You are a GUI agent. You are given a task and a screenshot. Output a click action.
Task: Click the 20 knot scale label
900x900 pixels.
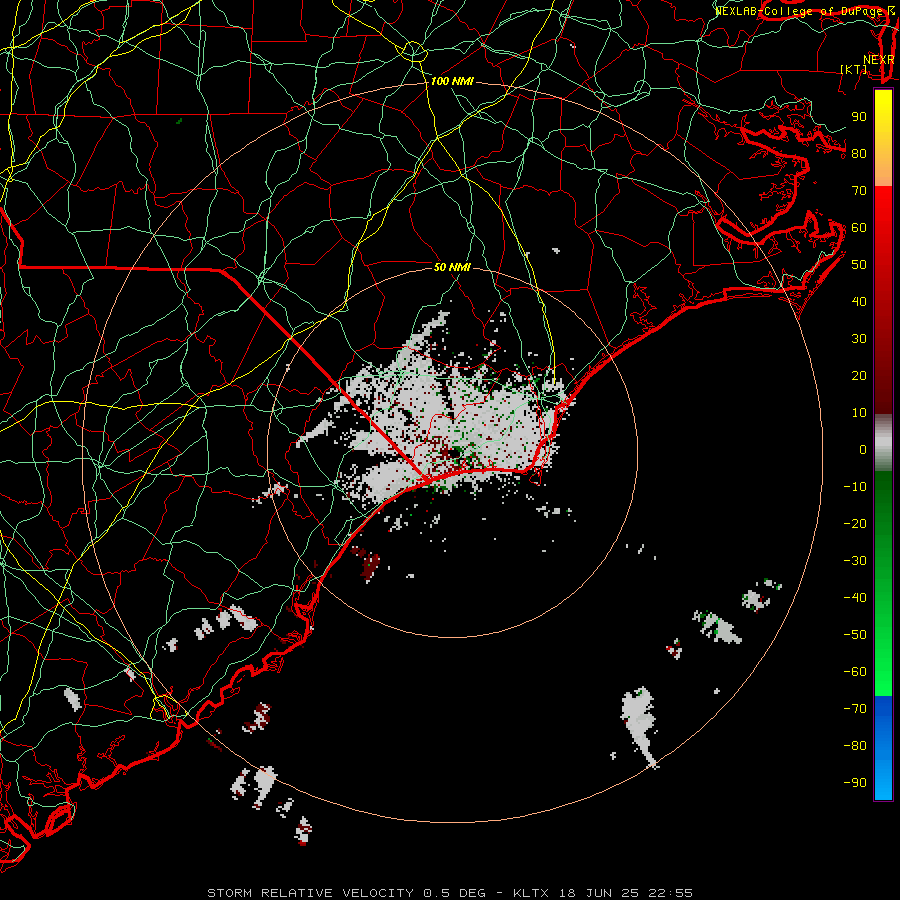(859, 376)
